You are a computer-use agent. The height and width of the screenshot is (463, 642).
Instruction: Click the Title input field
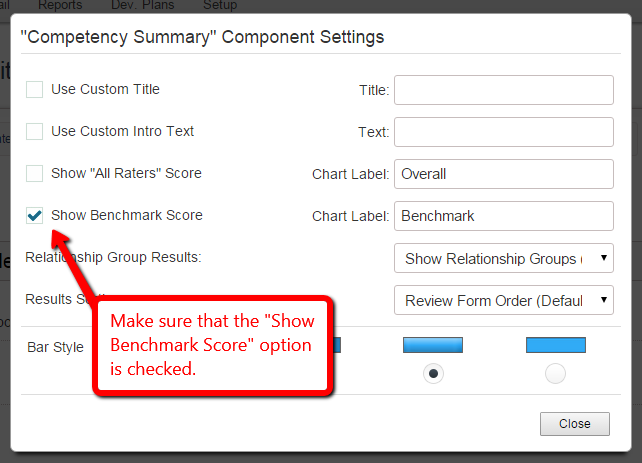[504, 90]
